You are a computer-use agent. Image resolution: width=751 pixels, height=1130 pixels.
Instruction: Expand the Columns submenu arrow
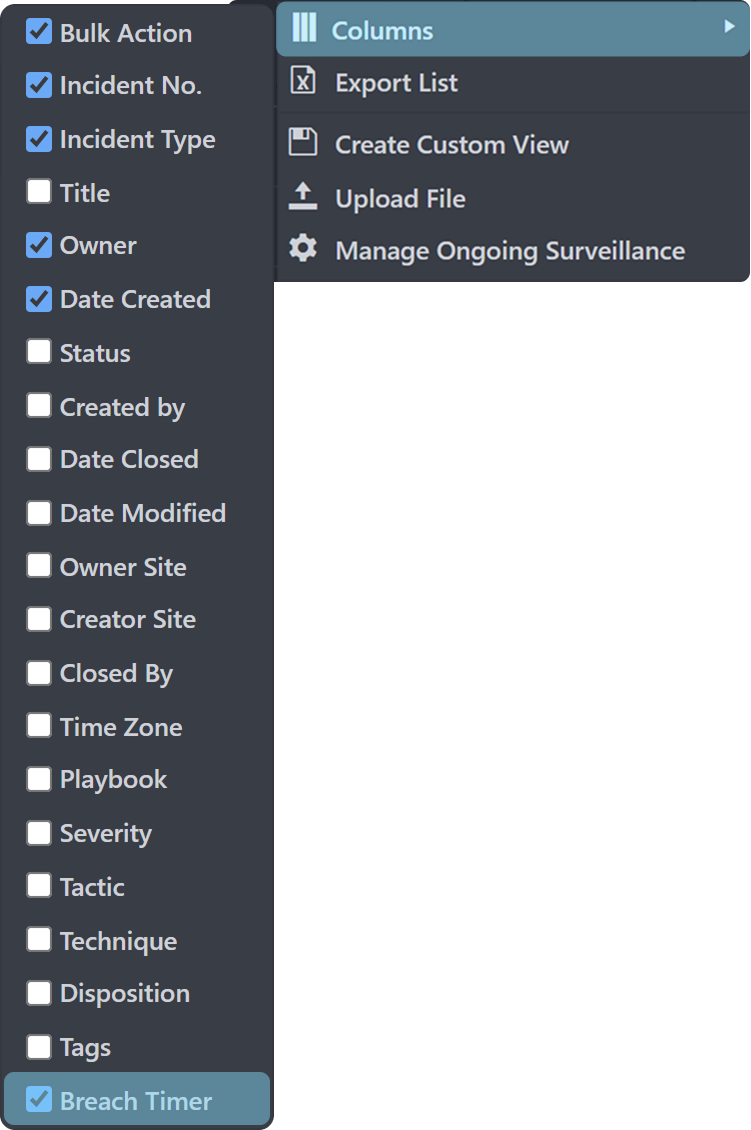click(x=730, y=28)
